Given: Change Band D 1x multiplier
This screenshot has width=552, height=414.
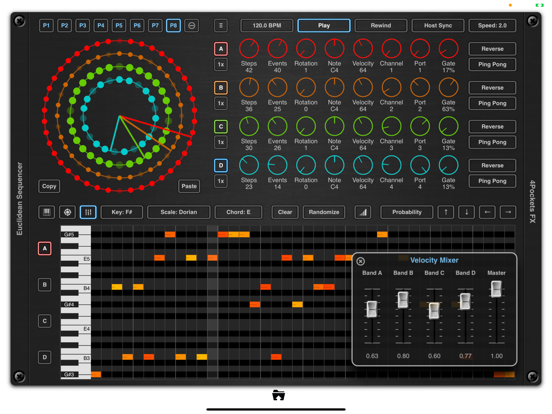Looking at the screenshot, I should [x=221, y=181].
